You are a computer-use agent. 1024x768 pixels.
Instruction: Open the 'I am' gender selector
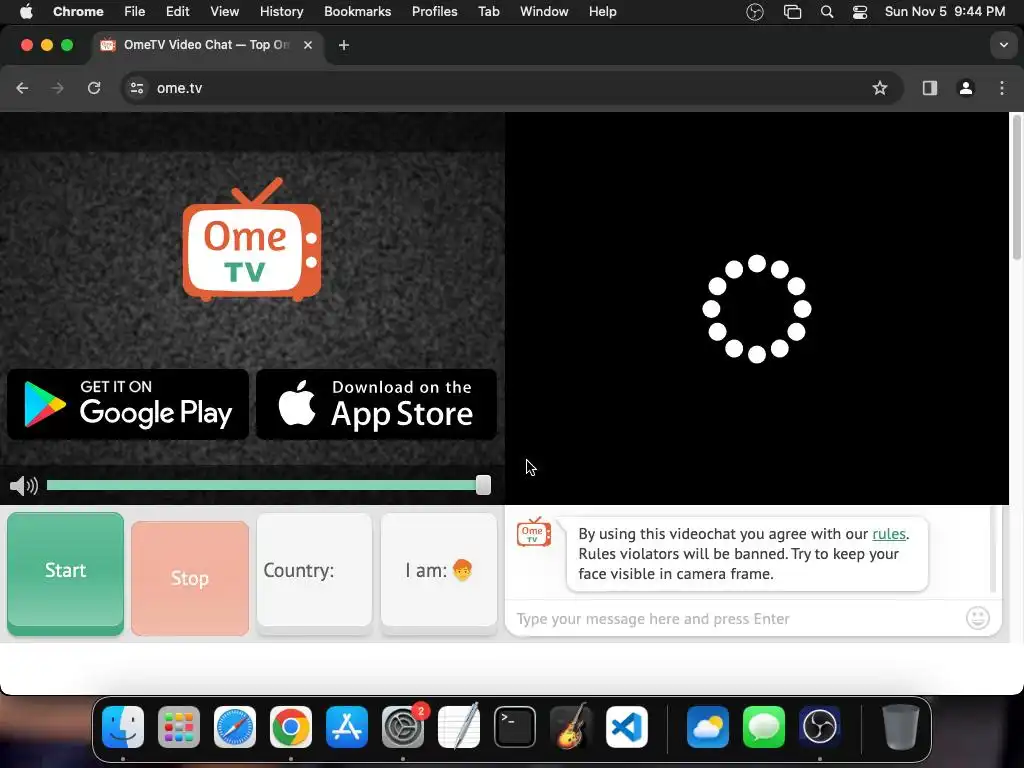coord(439,570)
